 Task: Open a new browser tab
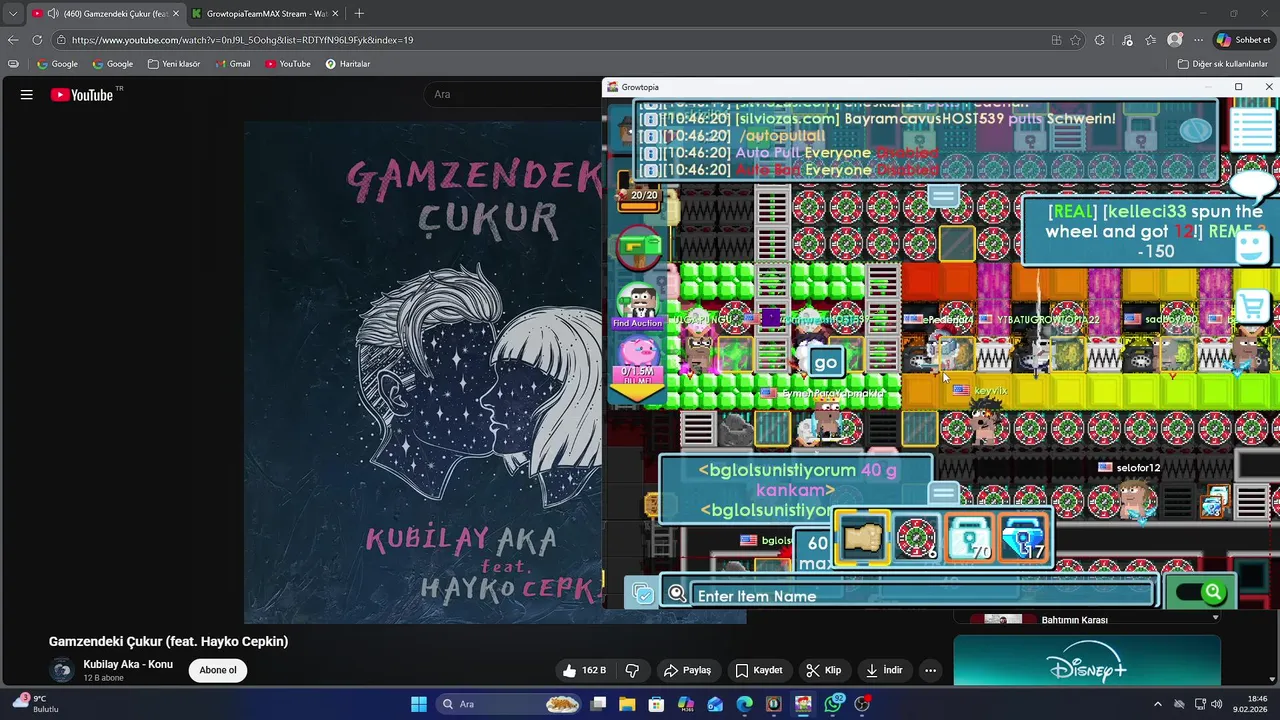(359, 14)
